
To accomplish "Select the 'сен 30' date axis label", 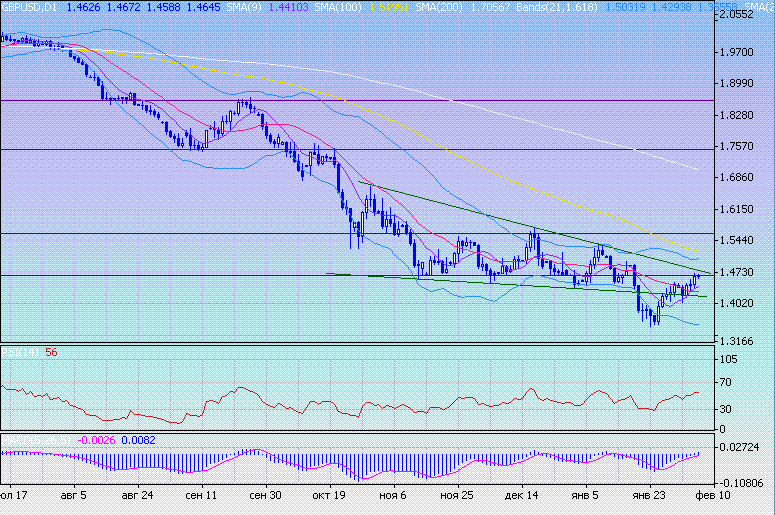I will [265, 495].
